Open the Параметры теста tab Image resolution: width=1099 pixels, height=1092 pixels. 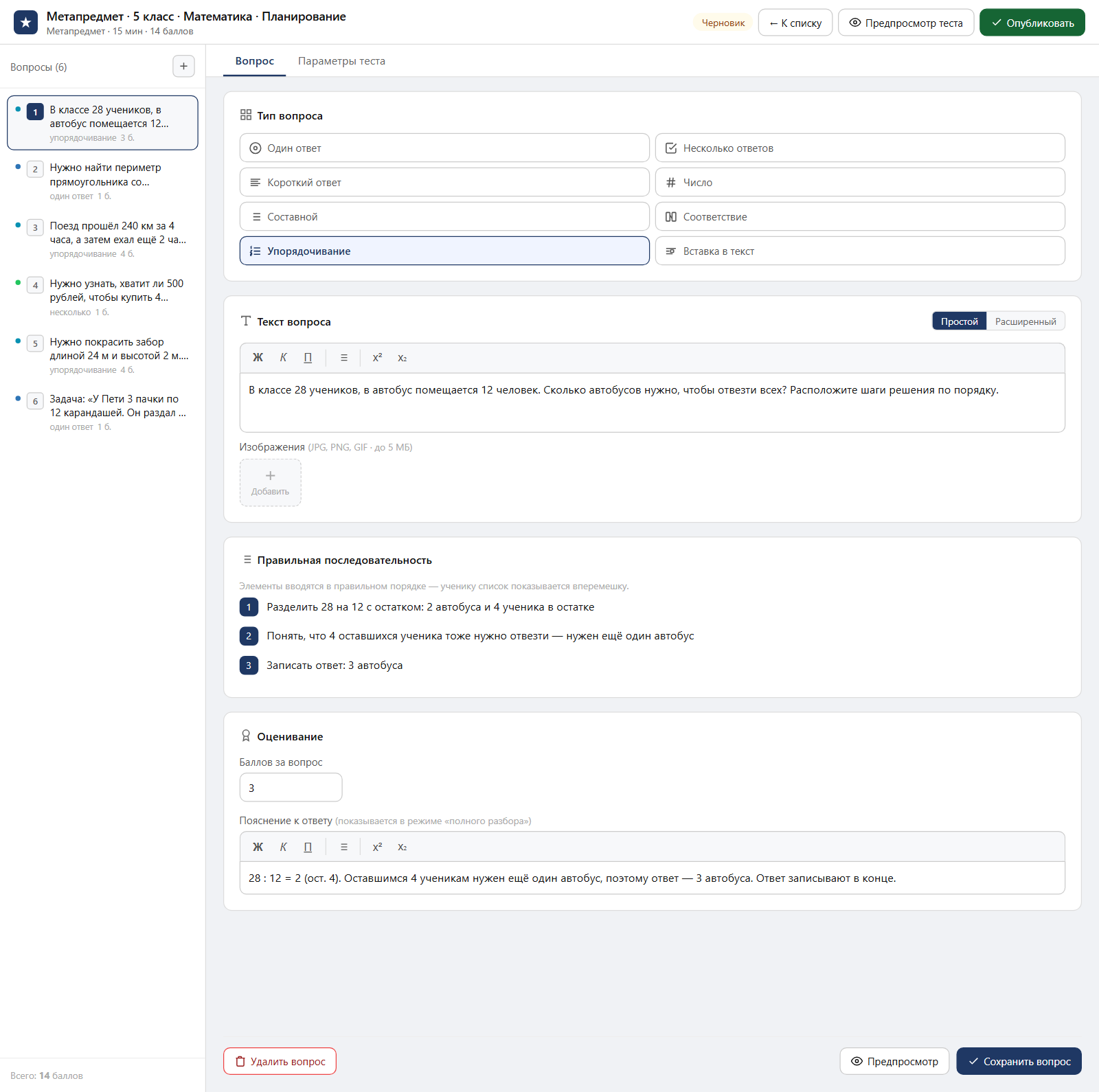pos(341,61)
